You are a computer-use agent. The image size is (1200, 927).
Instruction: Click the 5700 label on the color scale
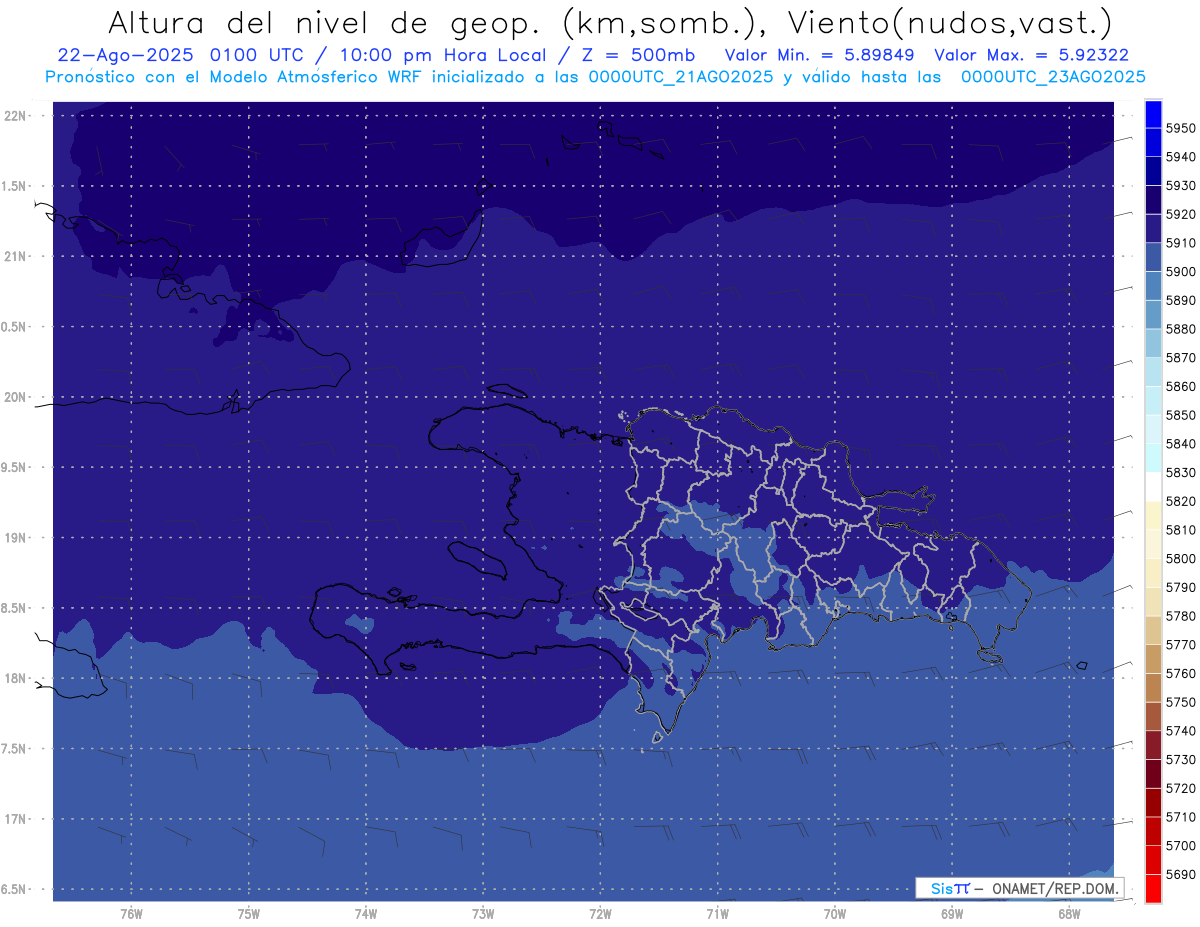click(x=1179, y=845)
